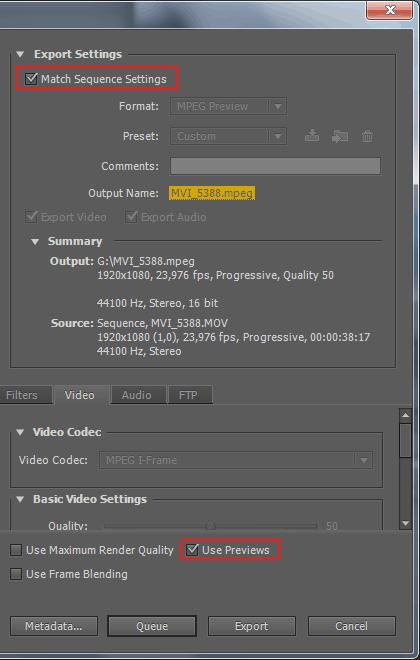Uncheck the Use Previews option
Screen dimensions: 420x660
tap(192, 550)
